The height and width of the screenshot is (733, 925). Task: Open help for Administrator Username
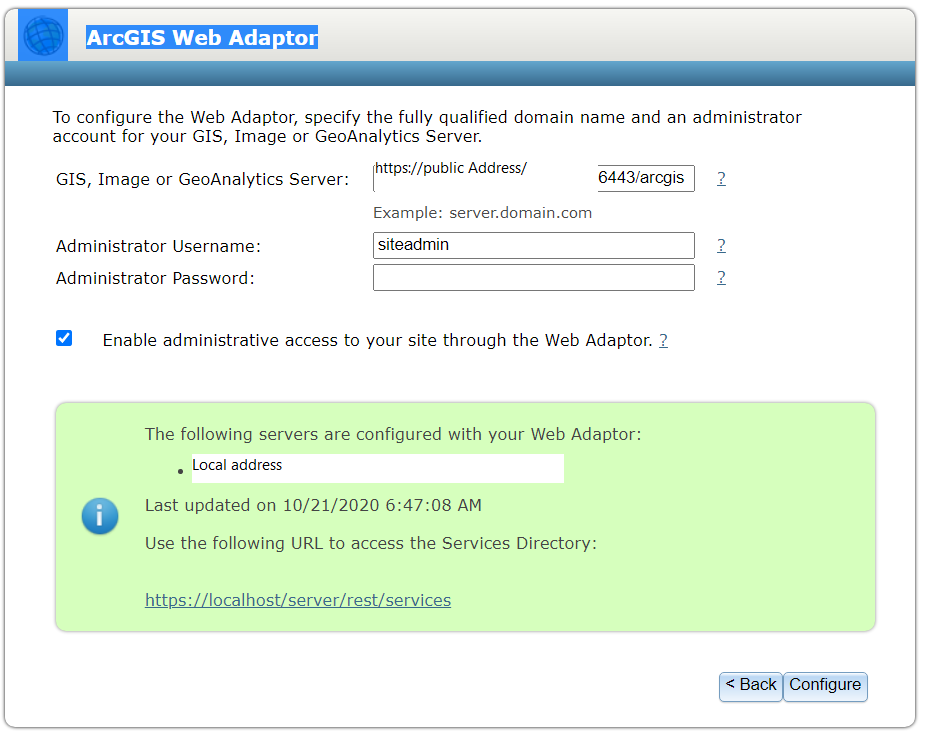click(x=721, y=245)
